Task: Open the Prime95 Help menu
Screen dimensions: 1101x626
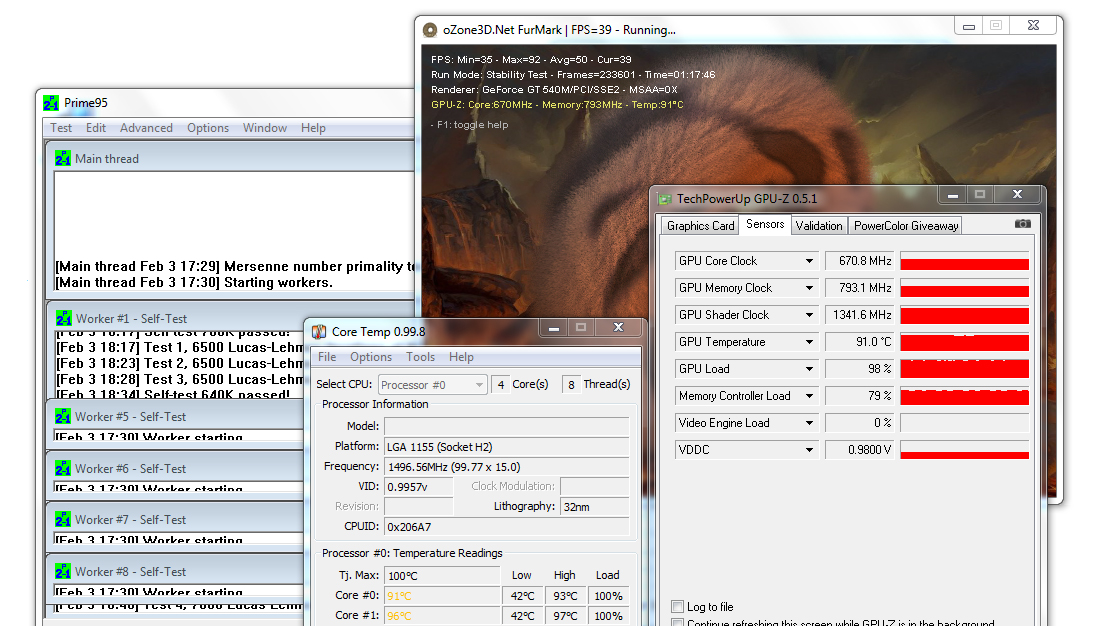Action: point(313,128)
